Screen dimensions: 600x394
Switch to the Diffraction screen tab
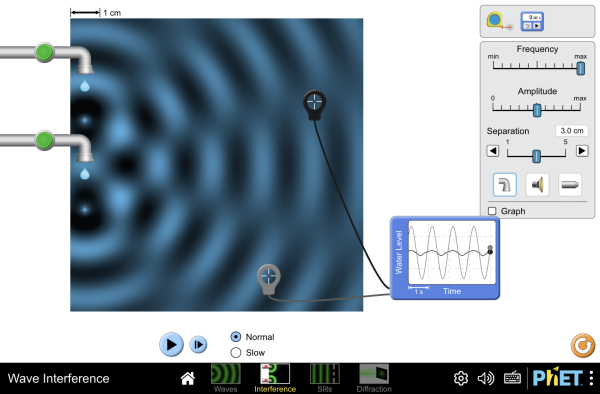pyautogui.click(x=374, y=378)
